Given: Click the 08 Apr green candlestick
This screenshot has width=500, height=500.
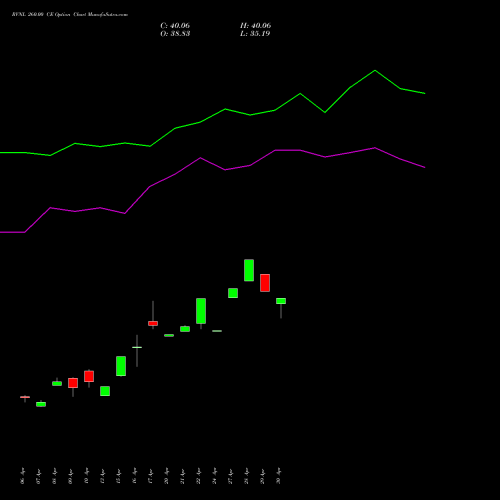Looking at the screenshot, I should [x=57, y=383].
